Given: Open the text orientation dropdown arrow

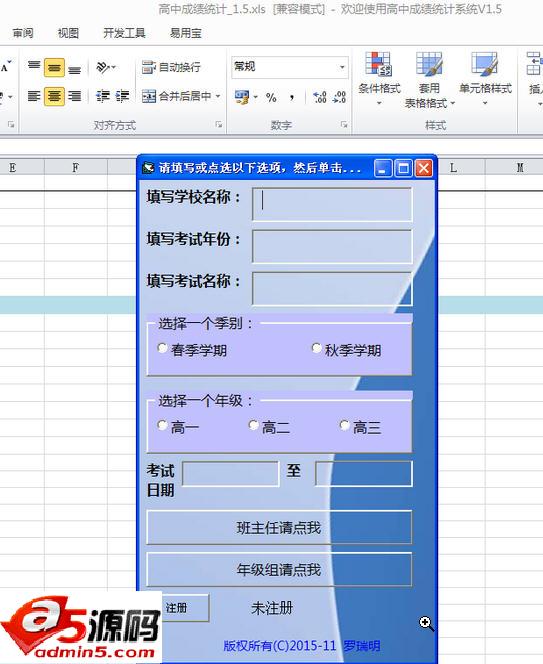Looking at the screenshot, I should pos(114,67).
